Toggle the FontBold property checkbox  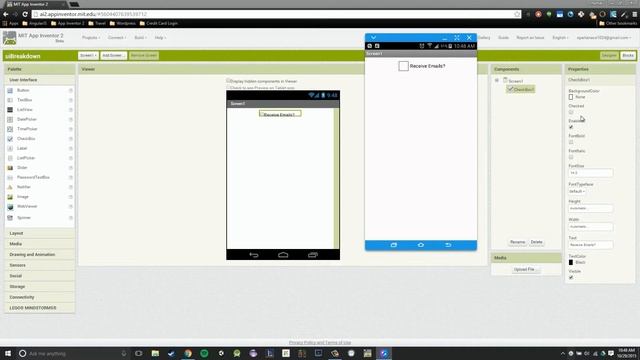coord(571,142)
